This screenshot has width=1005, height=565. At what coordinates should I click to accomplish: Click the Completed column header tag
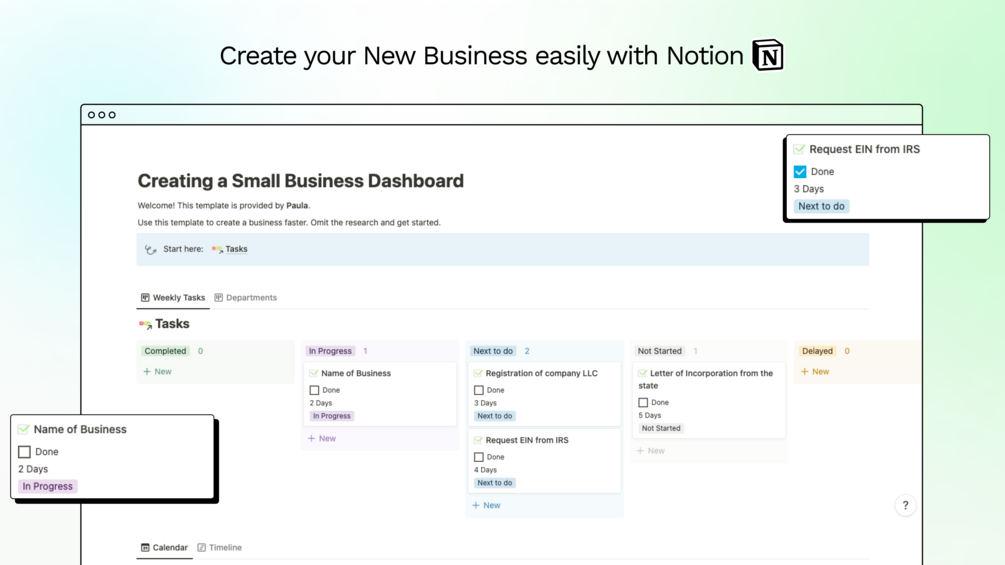tap(165, 351)
